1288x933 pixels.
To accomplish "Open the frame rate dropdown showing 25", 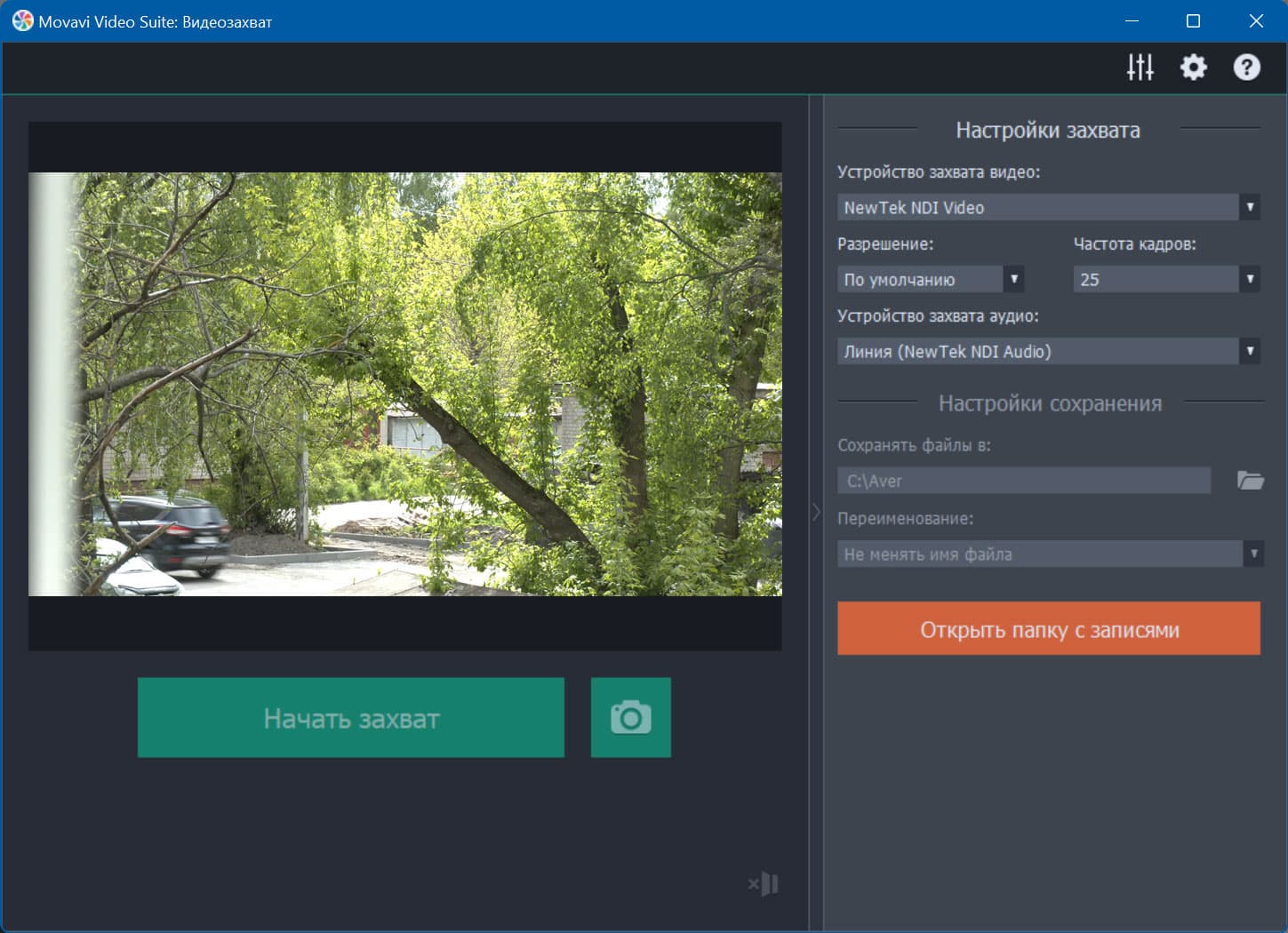I will point(1167,279).
